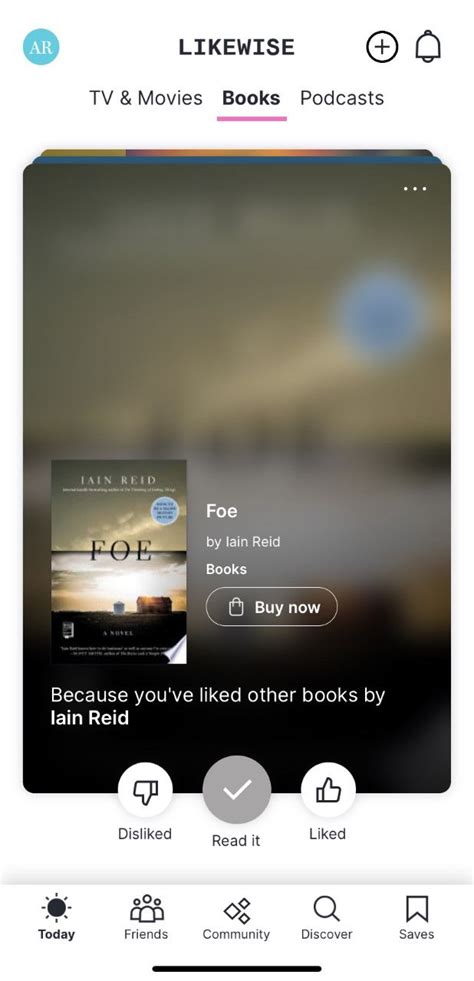Tap the author link by Iain Reid
This screenshot has width=474, height=981.
pos(243,542)
